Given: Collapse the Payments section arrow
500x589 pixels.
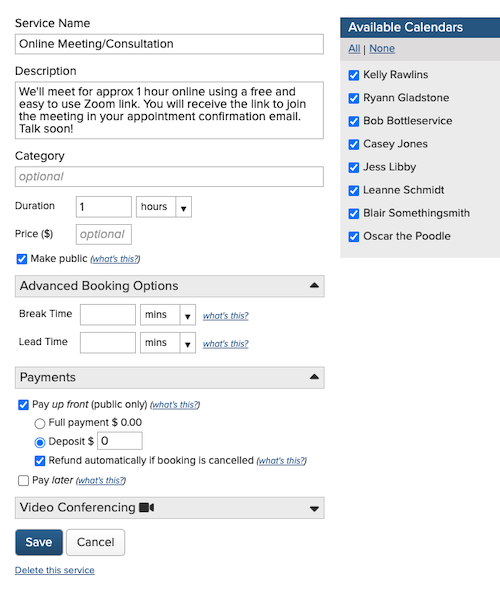Looking at the screenshot, I should (314, 377).
